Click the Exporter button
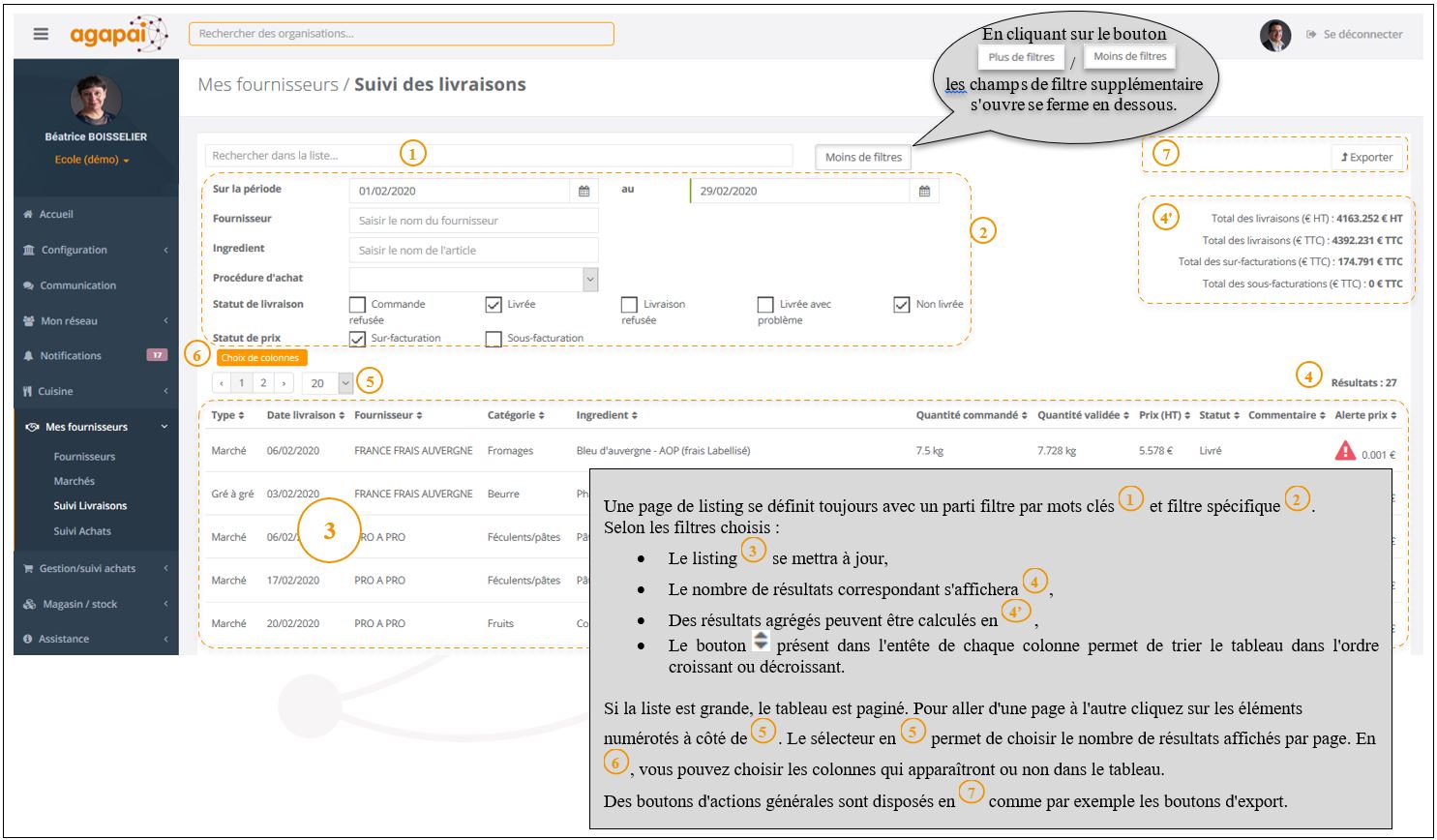 pyautogui.click(x=1366, y=157)
